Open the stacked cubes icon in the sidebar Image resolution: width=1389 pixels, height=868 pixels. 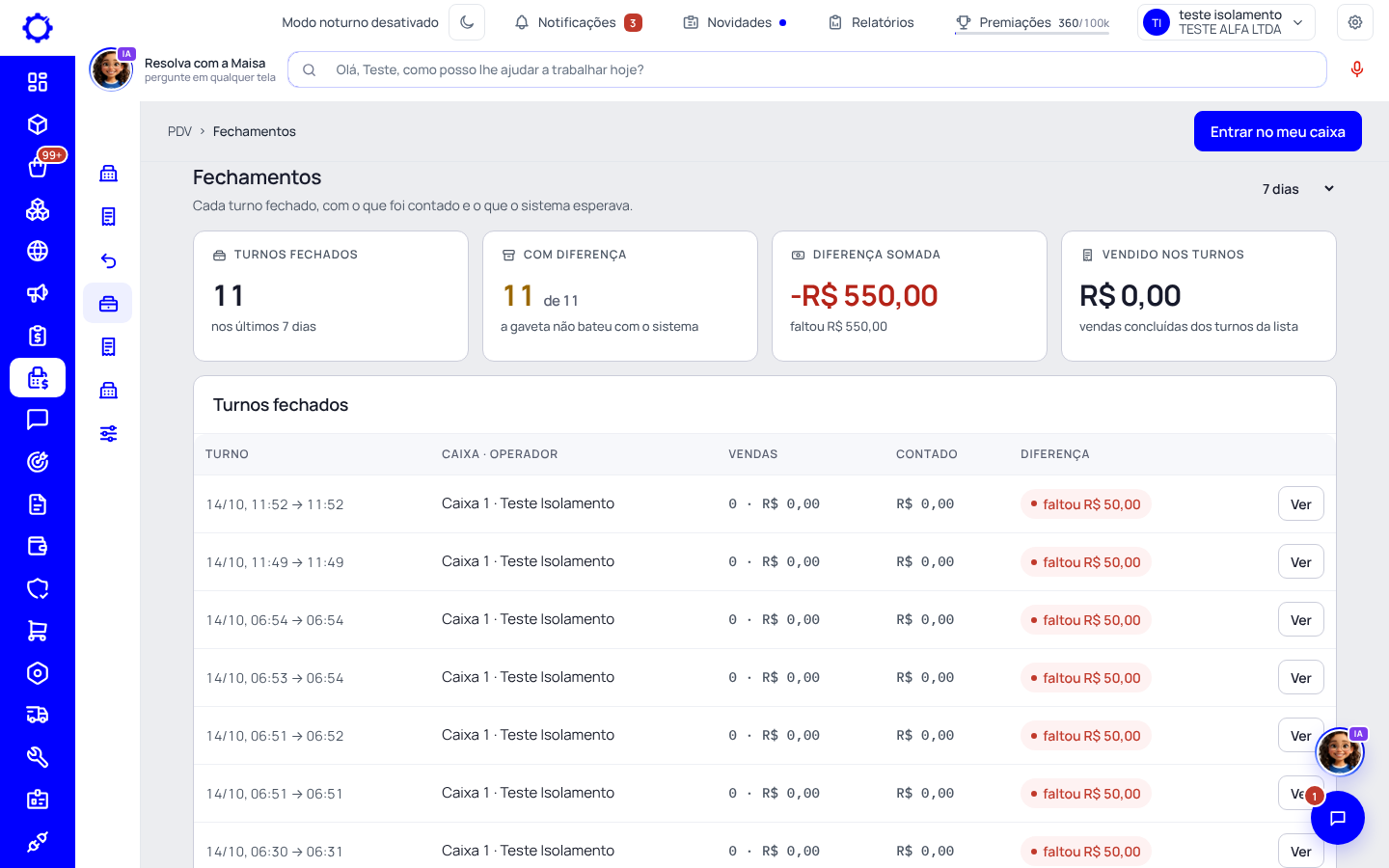(x=38, y=209)
